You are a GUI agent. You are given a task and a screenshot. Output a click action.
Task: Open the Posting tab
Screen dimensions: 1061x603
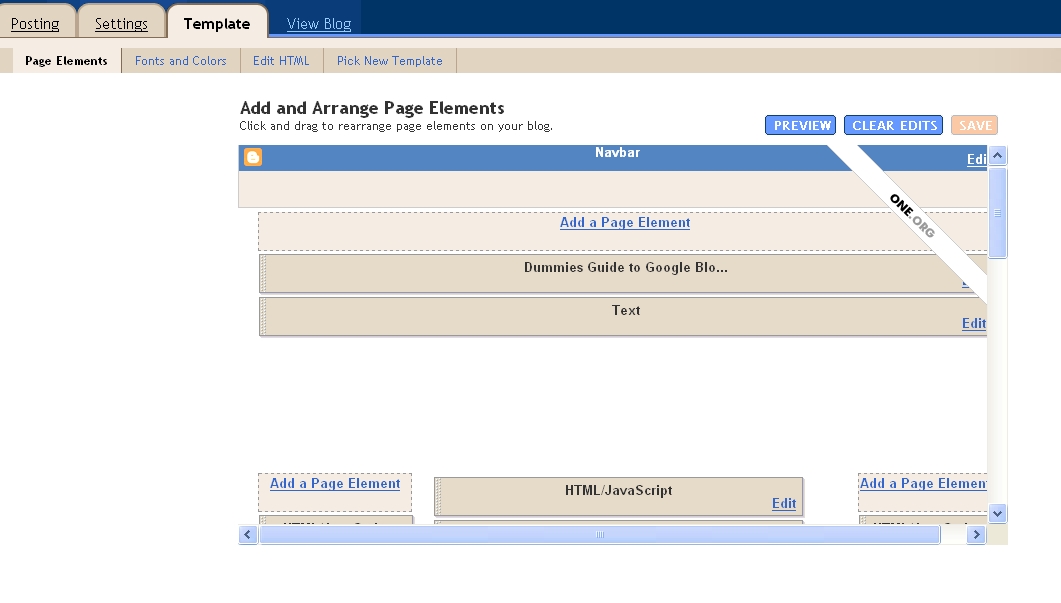pos(35,24)
